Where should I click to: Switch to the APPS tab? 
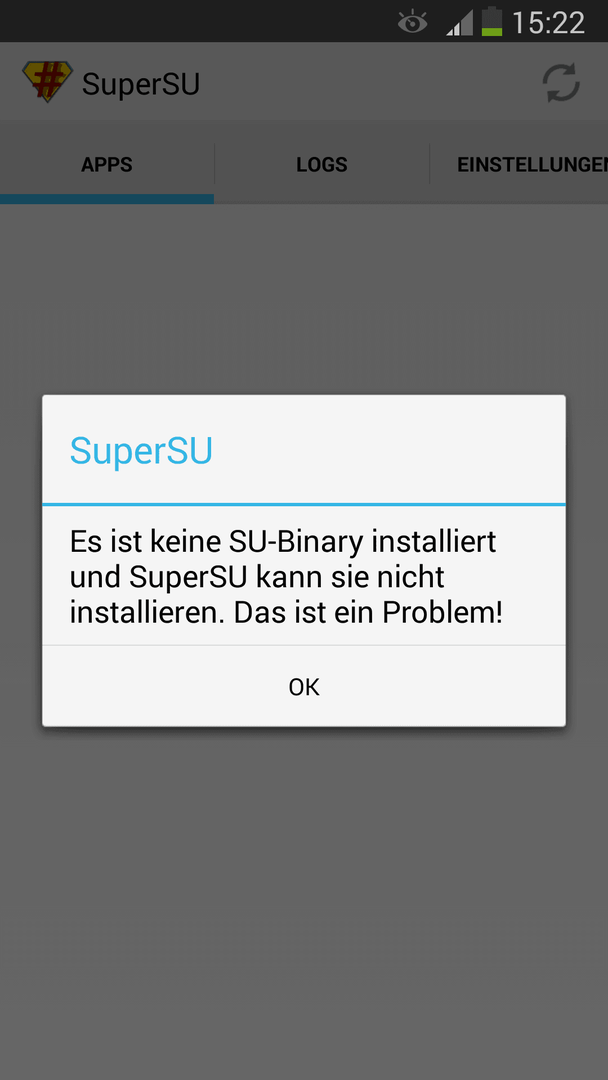pos(107,165)
